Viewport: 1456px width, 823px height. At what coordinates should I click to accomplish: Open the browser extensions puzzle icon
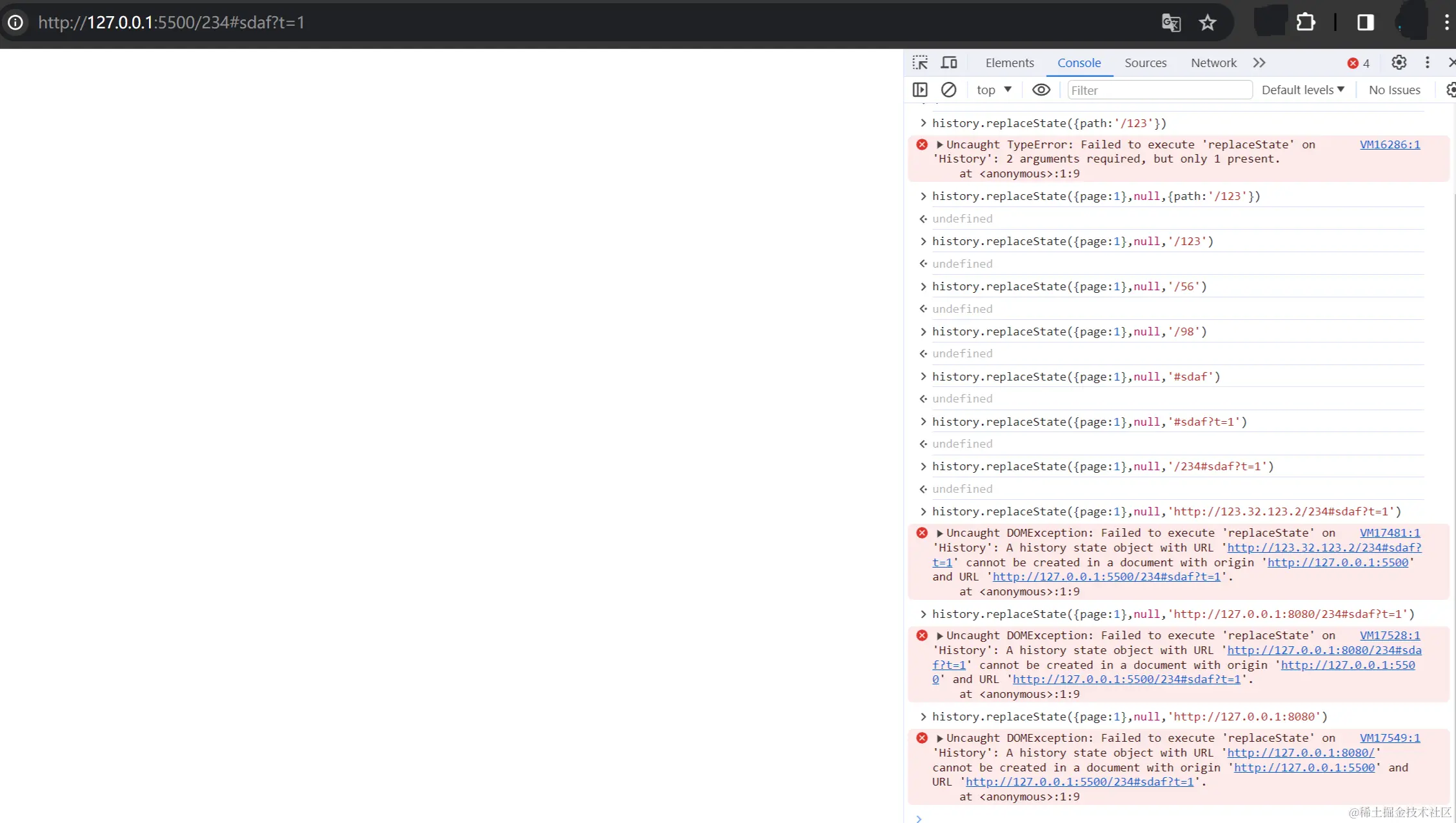[1306, 23]
